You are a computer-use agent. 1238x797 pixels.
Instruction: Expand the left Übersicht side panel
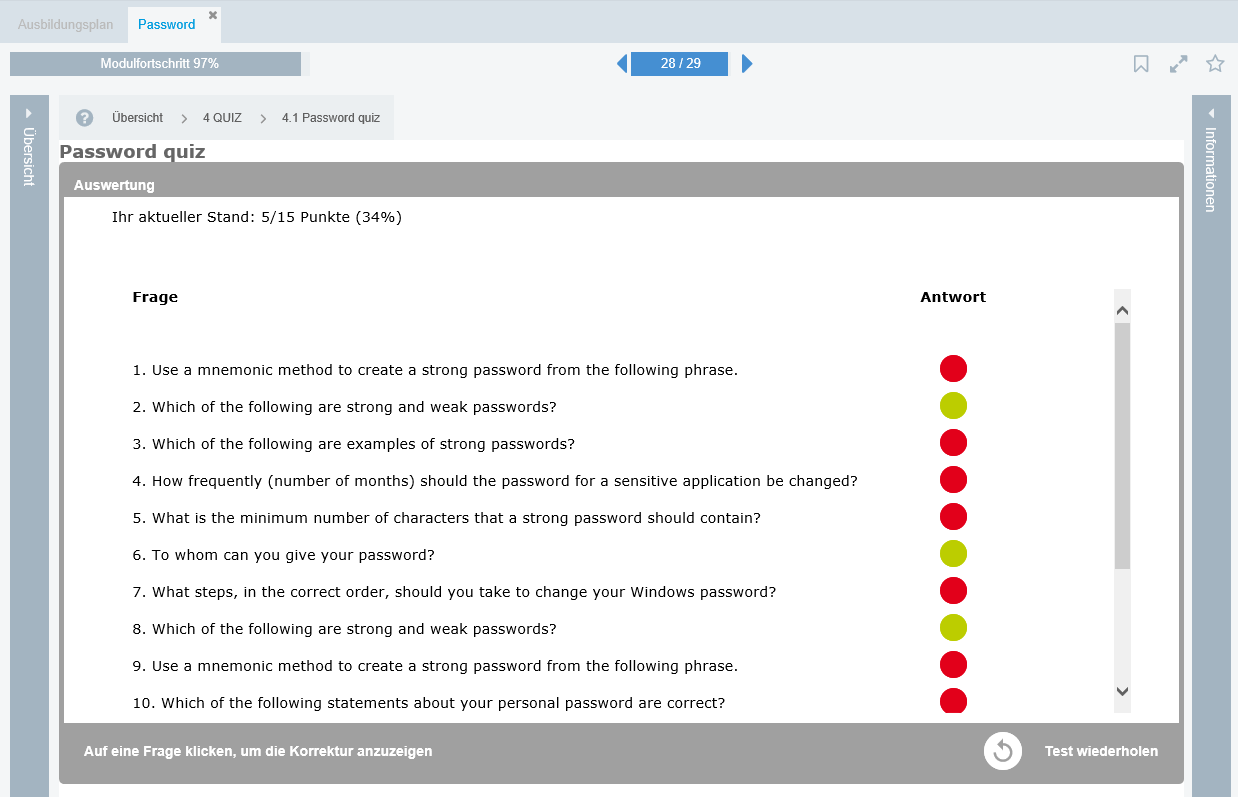point(29,150)
